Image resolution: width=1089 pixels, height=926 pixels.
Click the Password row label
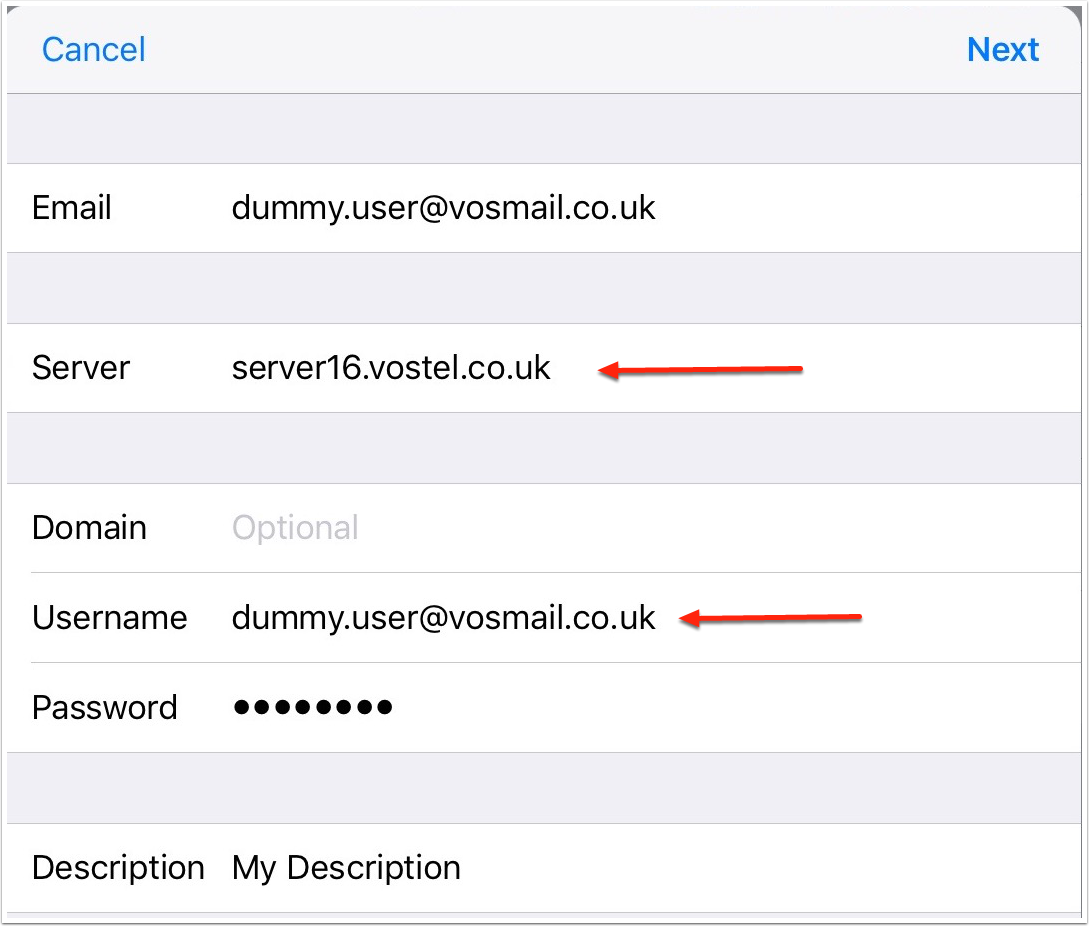click(104, 708)
